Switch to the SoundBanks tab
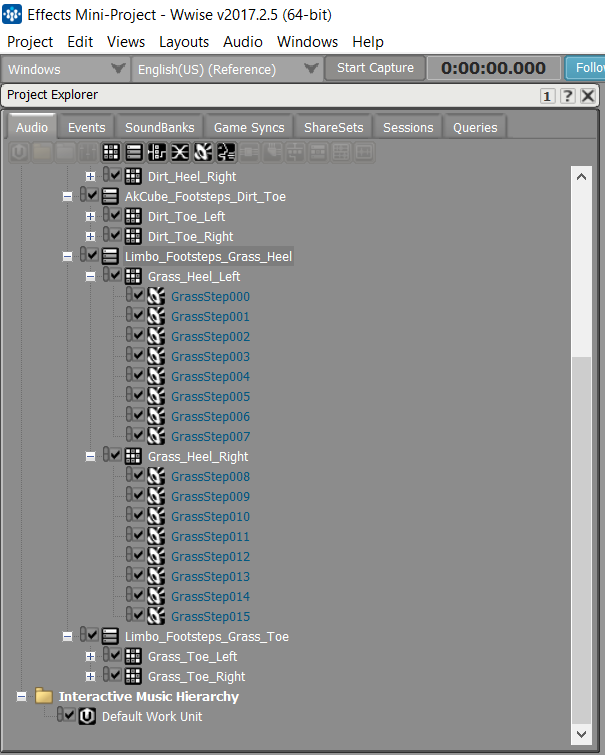This screenshot has width=605, height=755. click(x=159, y=127)
